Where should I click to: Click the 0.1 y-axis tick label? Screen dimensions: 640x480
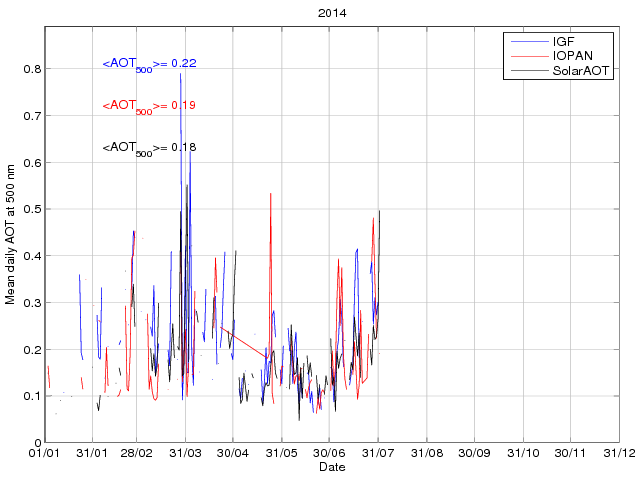tap(32, 396)
